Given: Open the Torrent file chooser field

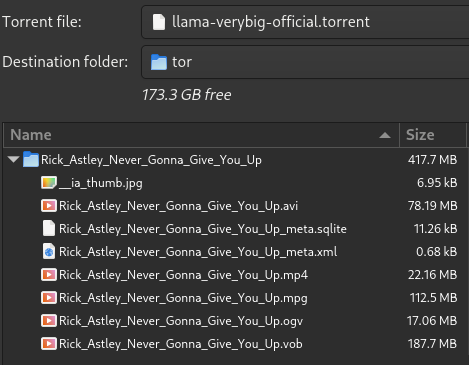Looking at the screenshot, I should pyautogui.click(x=305, y=22).
